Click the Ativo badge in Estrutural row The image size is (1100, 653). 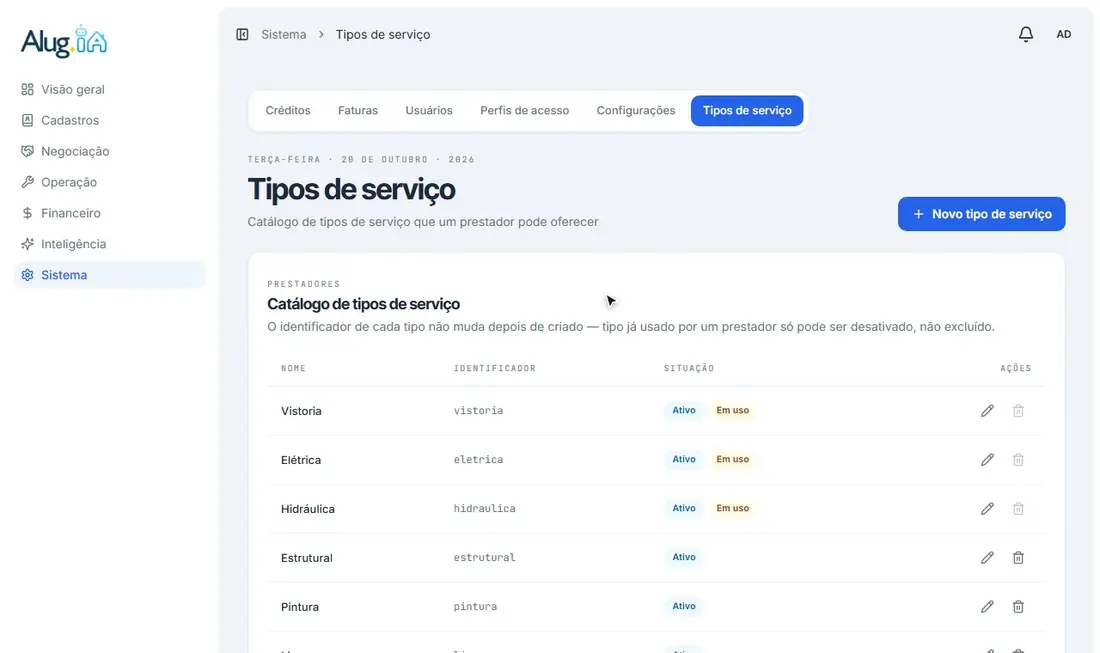coord(684,558)
